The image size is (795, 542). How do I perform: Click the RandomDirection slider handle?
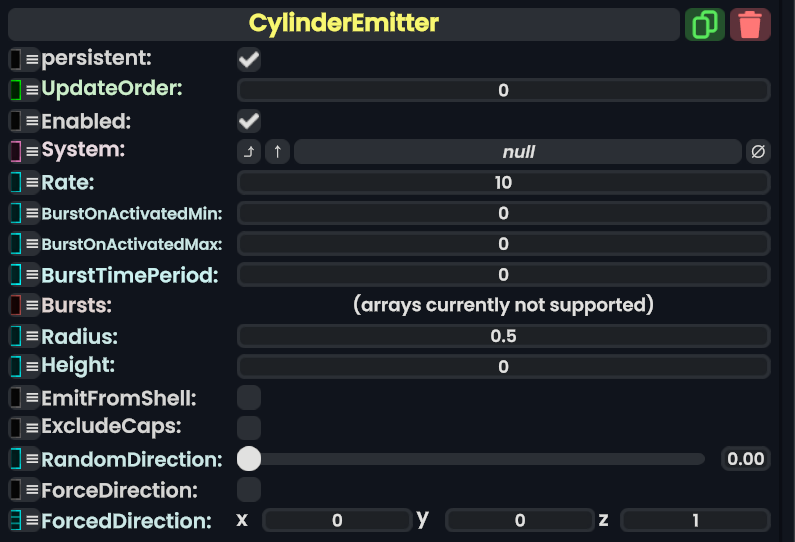pos(249,459)
